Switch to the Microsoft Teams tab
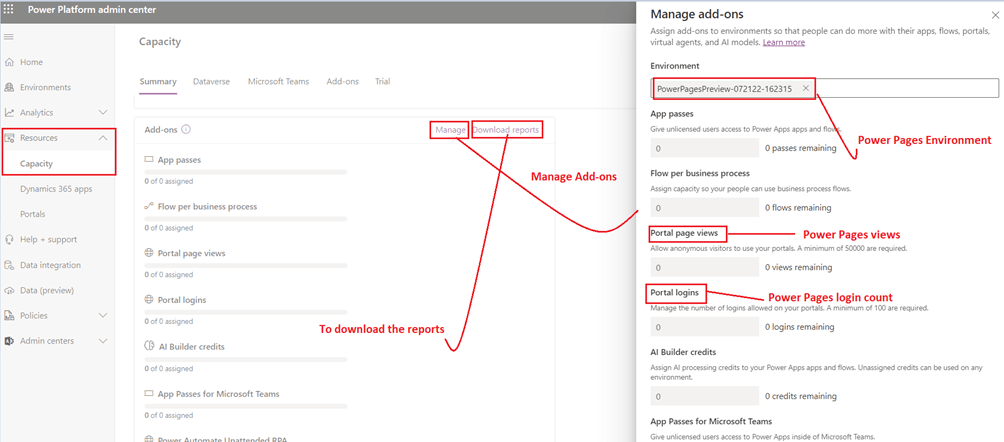1004x442 pixels. point(278,81)
